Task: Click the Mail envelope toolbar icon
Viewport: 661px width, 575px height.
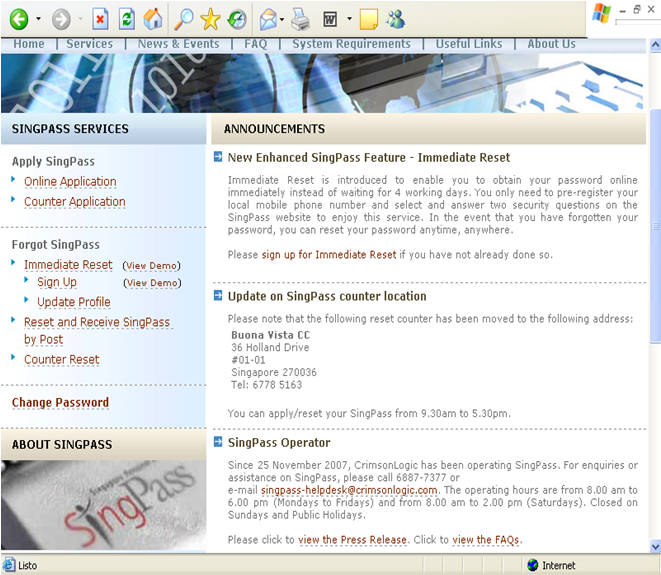Action: (269, 19)
